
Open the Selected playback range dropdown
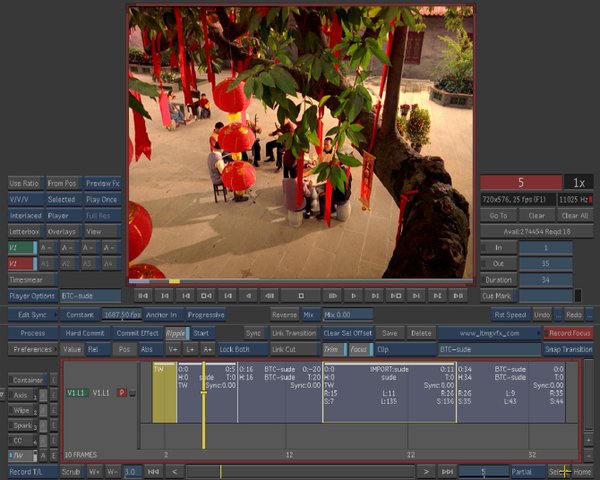62,199
